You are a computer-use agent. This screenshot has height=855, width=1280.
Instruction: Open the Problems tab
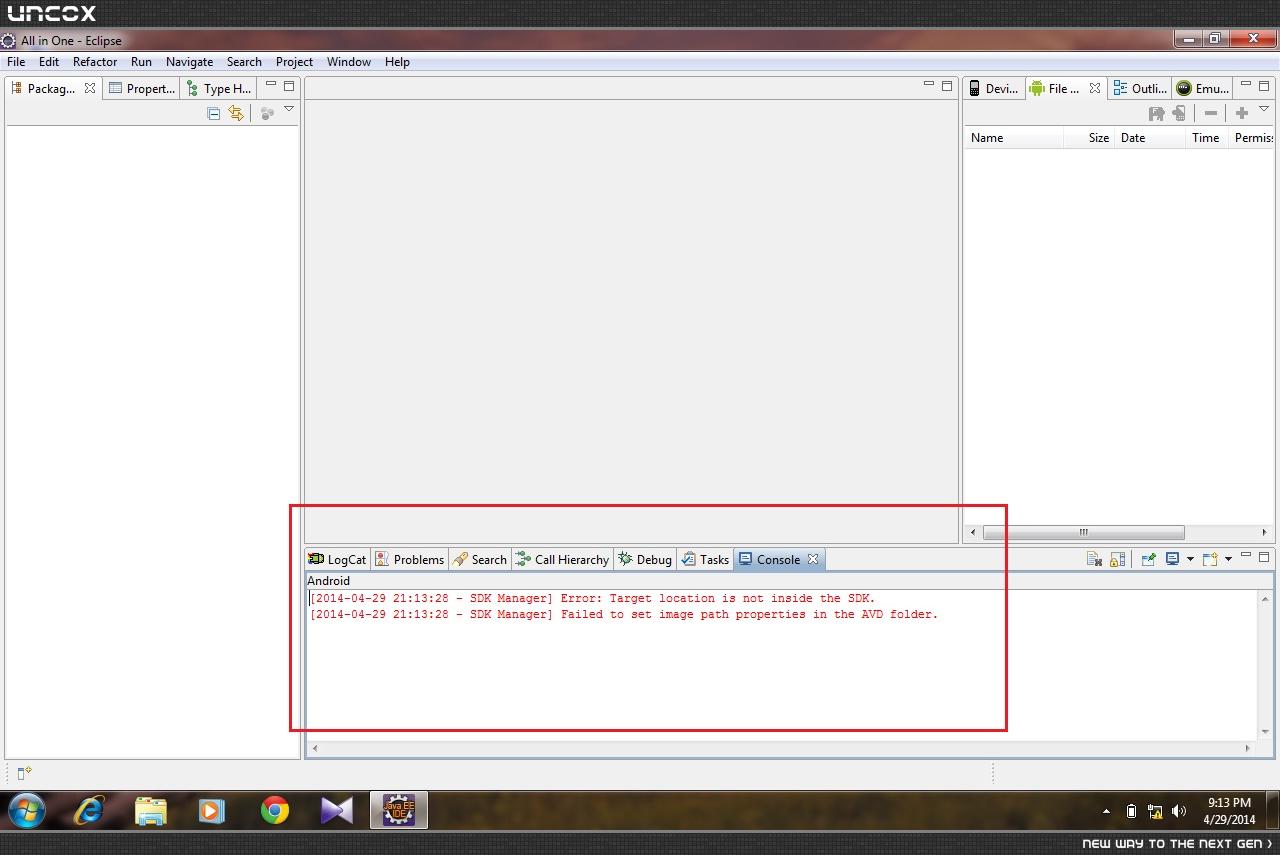pos(409,559)
